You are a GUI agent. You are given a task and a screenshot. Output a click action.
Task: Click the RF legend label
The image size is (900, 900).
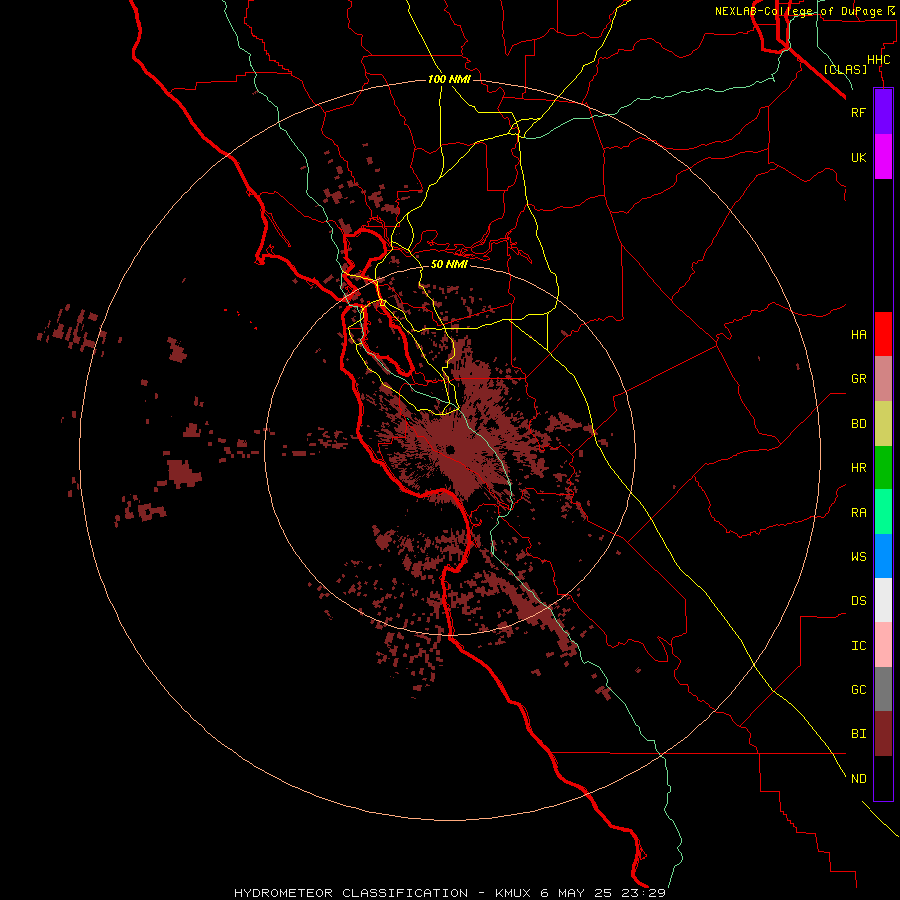858,112
